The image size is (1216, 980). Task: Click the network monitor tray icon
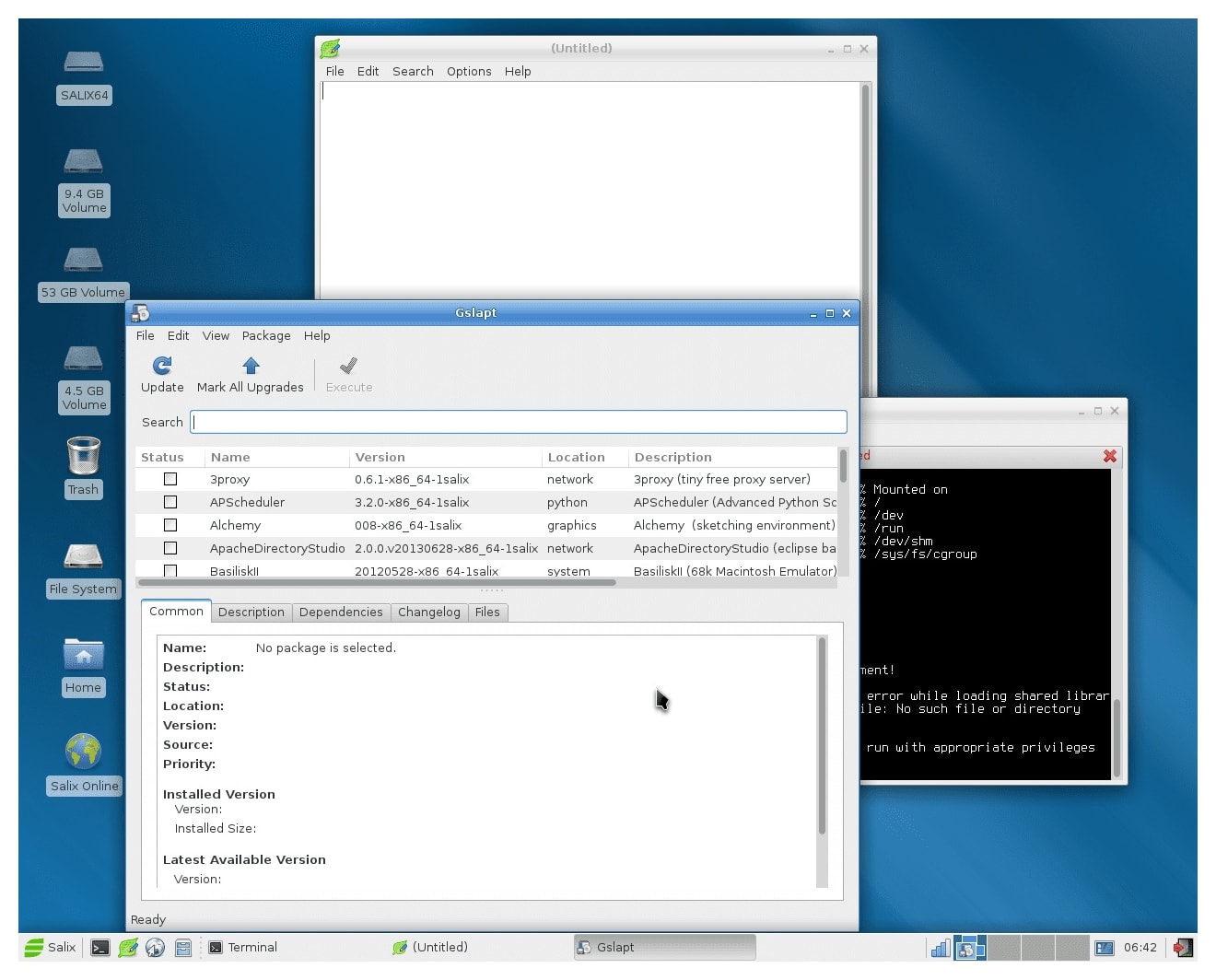click(x=940, y=947)
